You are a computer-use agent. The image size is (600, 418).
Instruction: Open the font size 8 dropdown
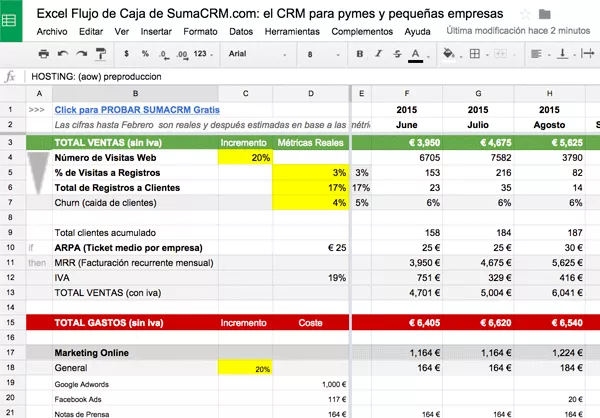click(323, 54)
